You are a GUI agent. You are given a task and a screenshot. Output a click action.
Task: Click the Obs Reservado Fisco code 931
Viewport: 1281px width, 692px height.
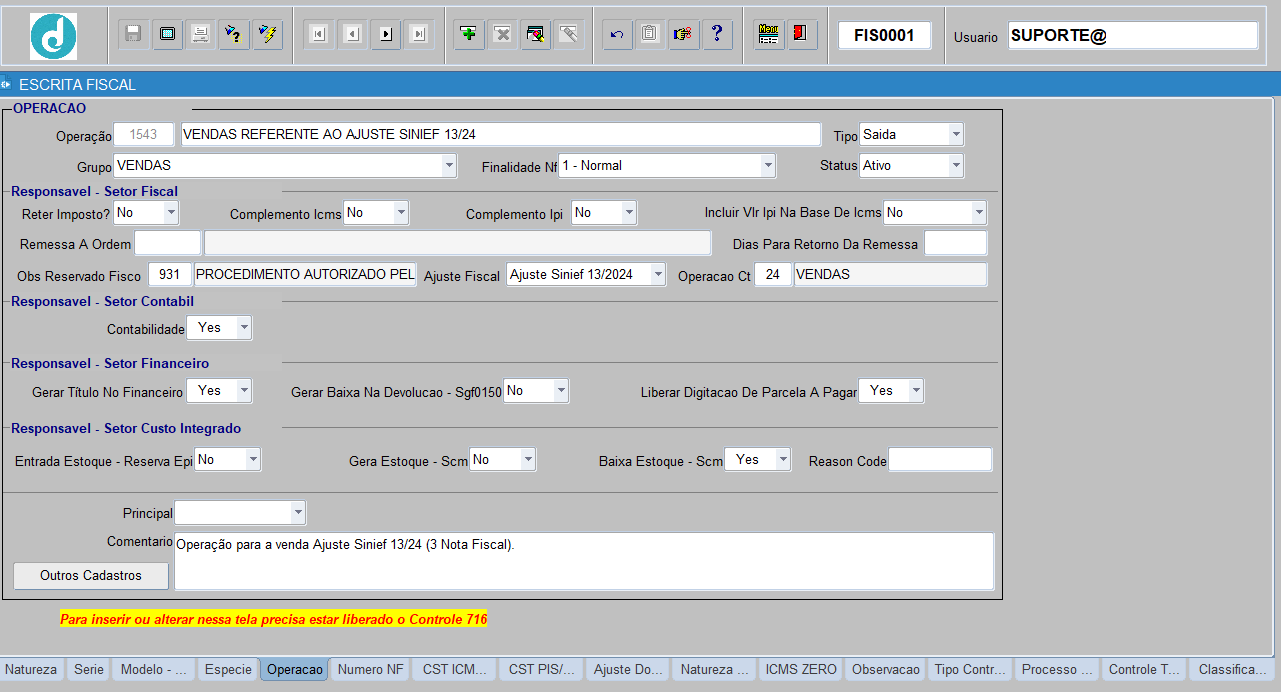(170, 274)
